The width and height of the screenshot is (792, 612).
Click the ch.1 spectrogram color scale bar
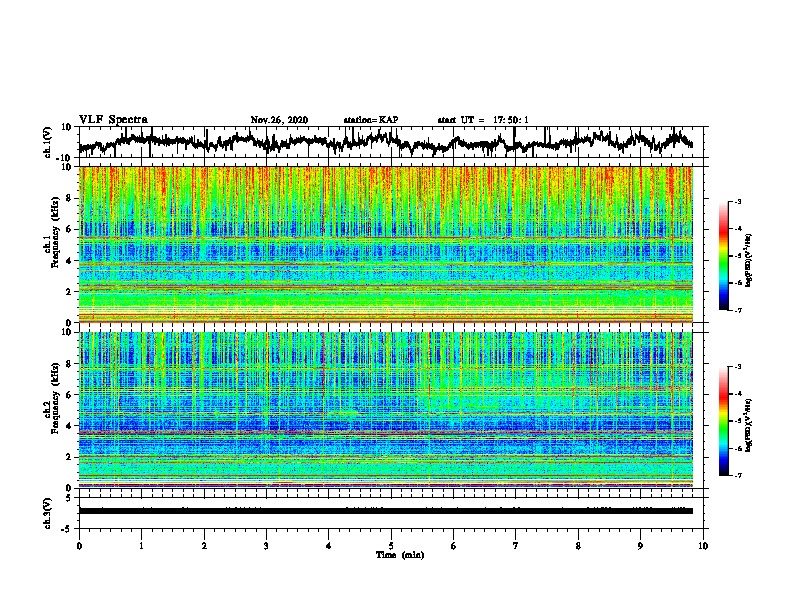pyautogui.click(x=723, y=256)
